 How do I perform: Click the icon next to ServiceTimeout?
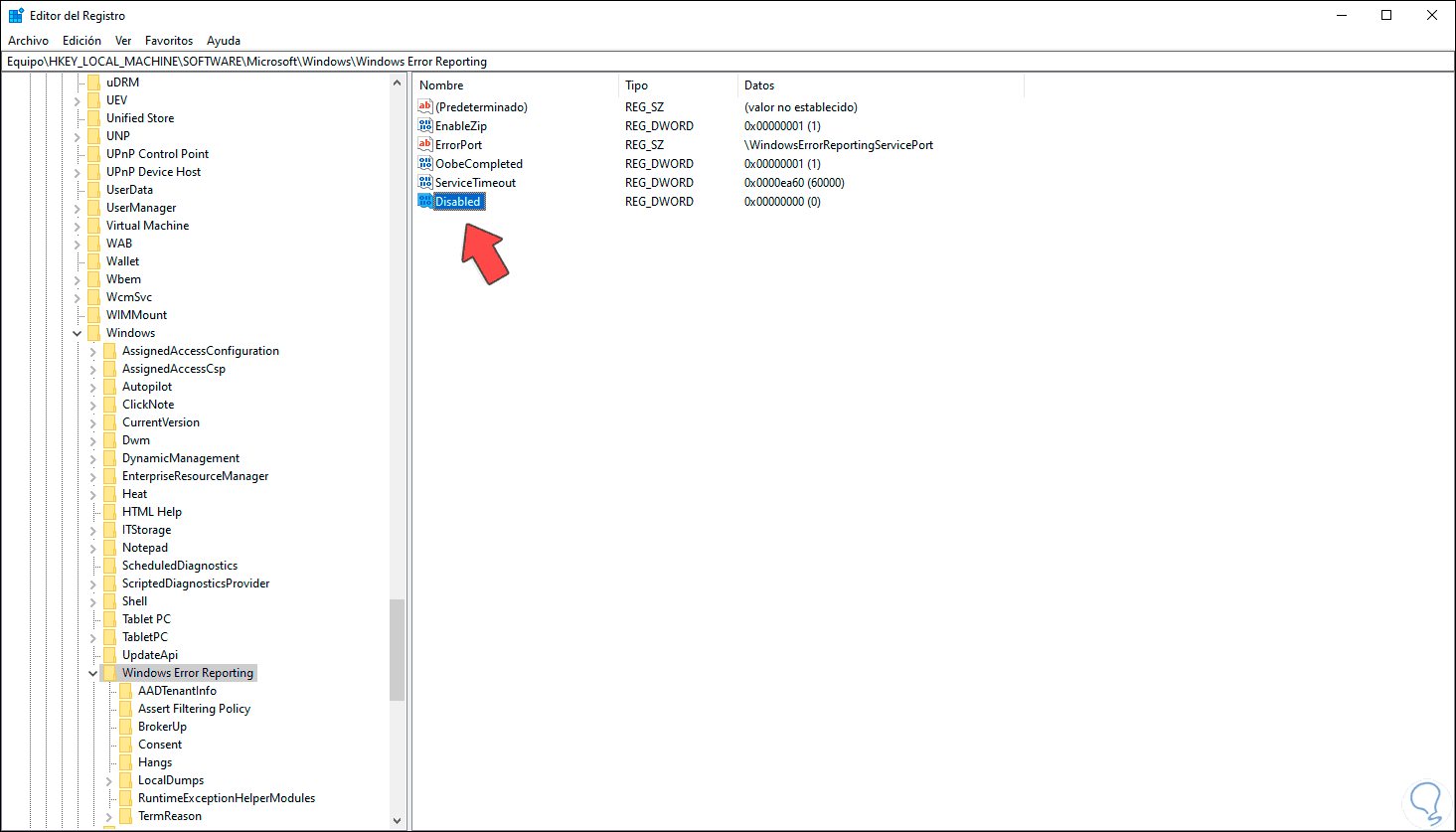tap(425, 182)
